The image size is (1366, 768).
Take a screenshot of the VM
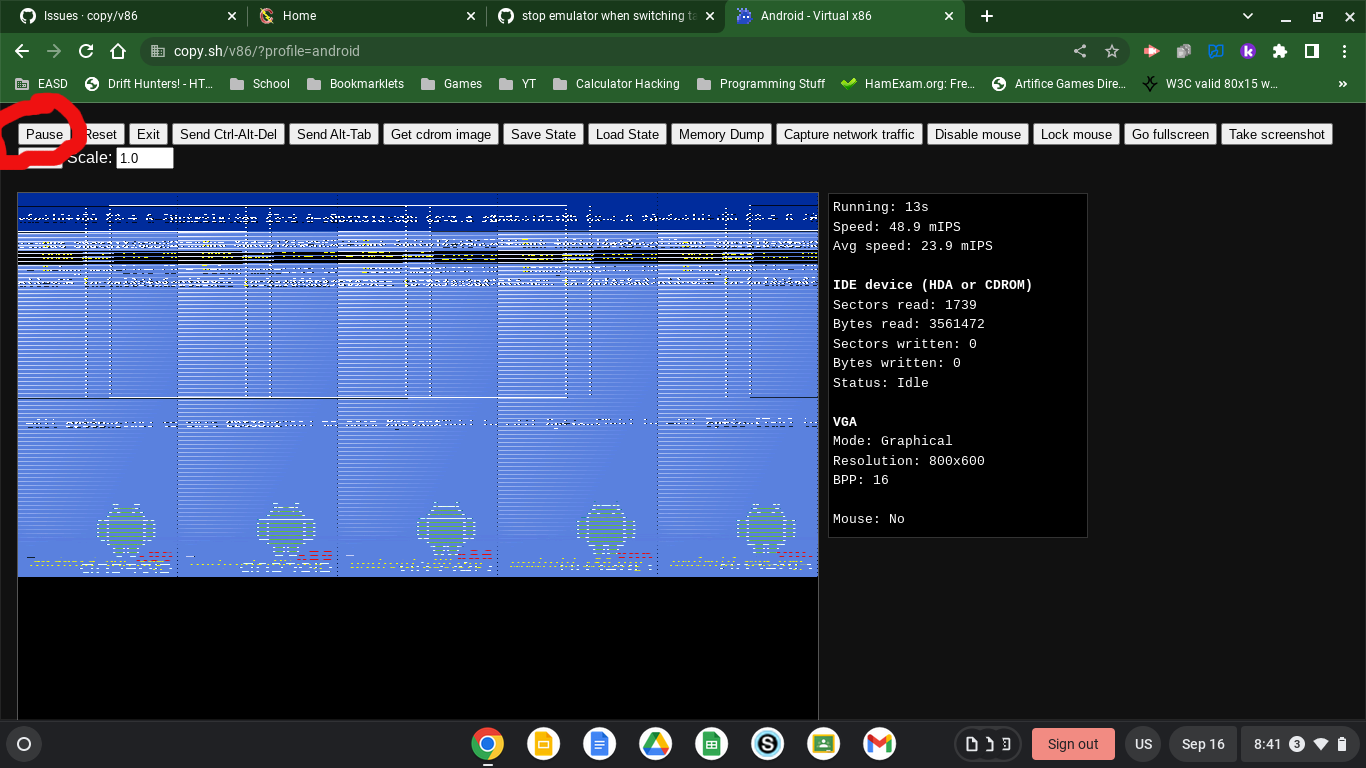tap(1277, 133)
